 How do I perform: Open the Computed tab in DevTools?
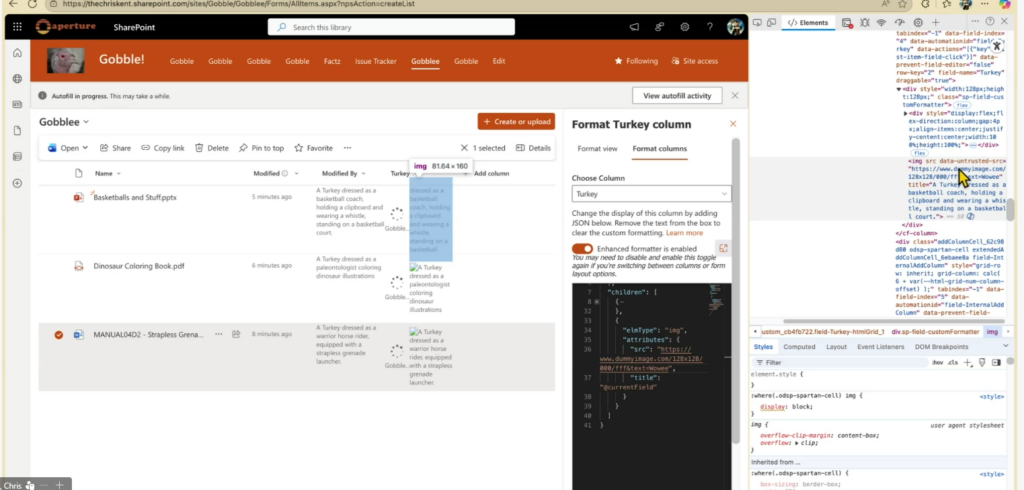(799, 347)
